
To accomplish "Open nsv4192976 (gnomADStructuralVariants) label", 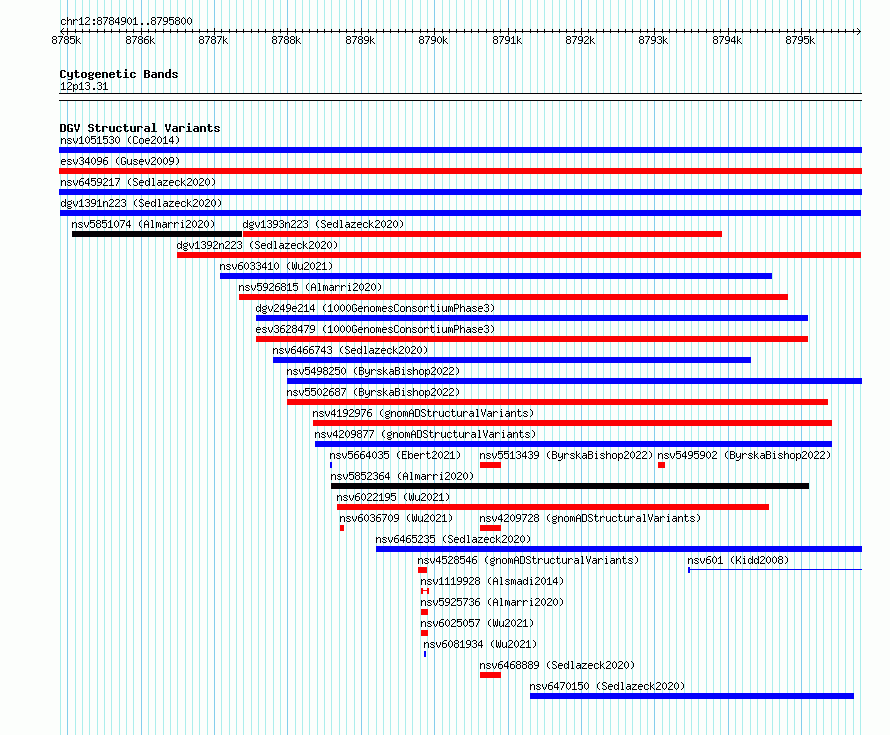I will pyautogui.click(x=423, y=413).
